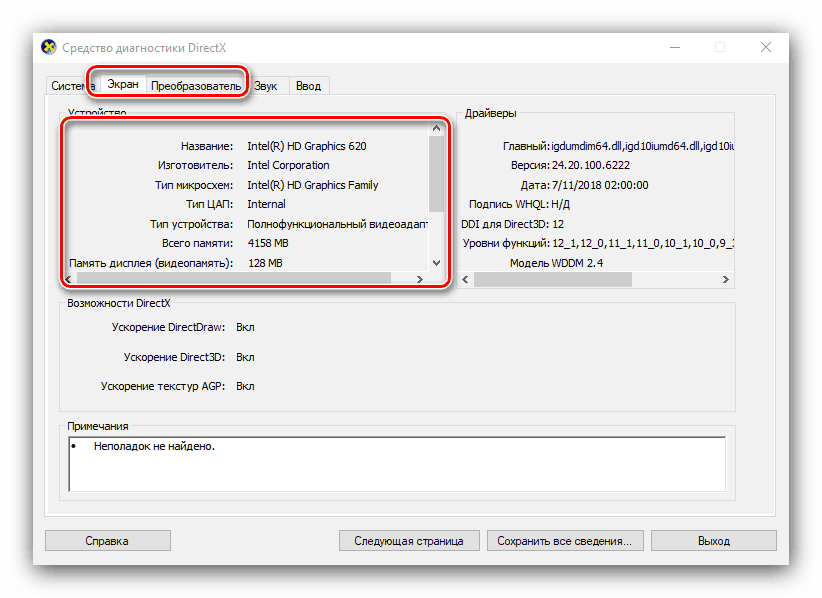
Task: Click the device list horizontal scrollbar thumb
Action: point(234,279)
